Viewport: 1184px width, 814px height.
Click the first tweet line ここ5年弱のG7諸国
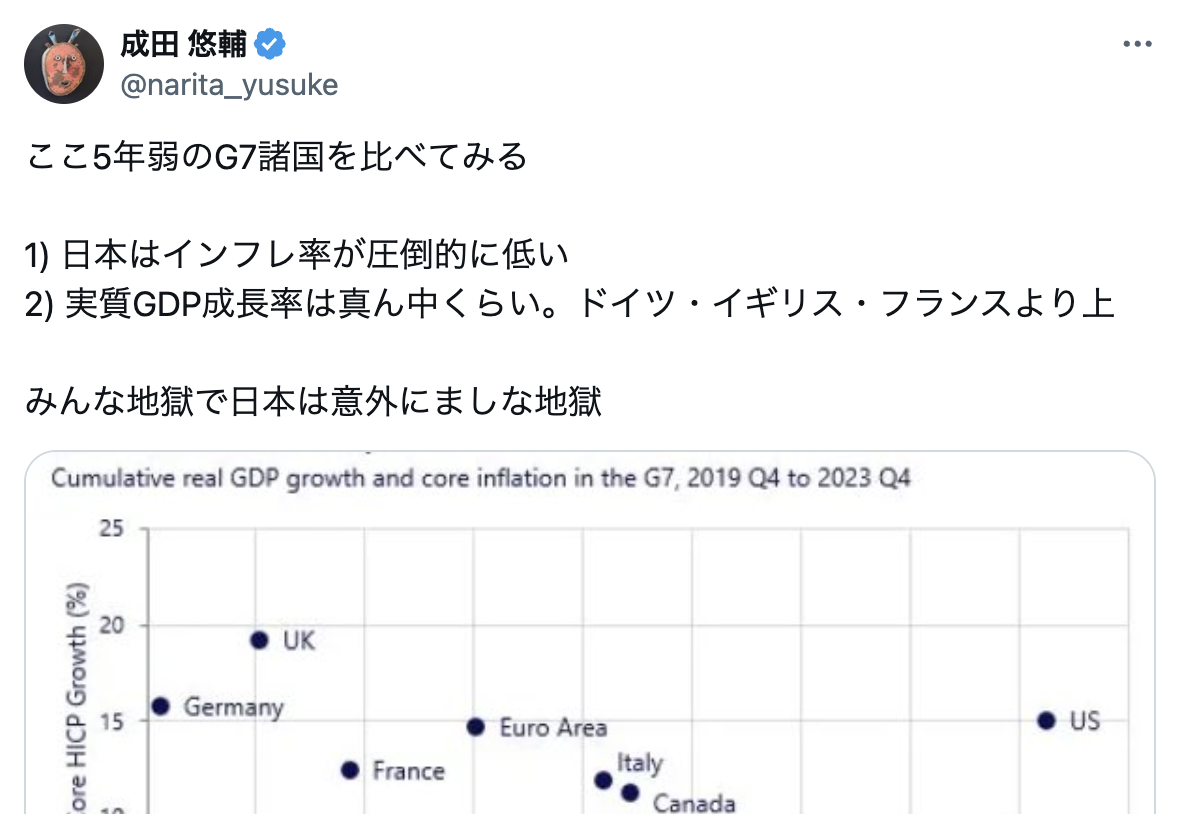276,157
